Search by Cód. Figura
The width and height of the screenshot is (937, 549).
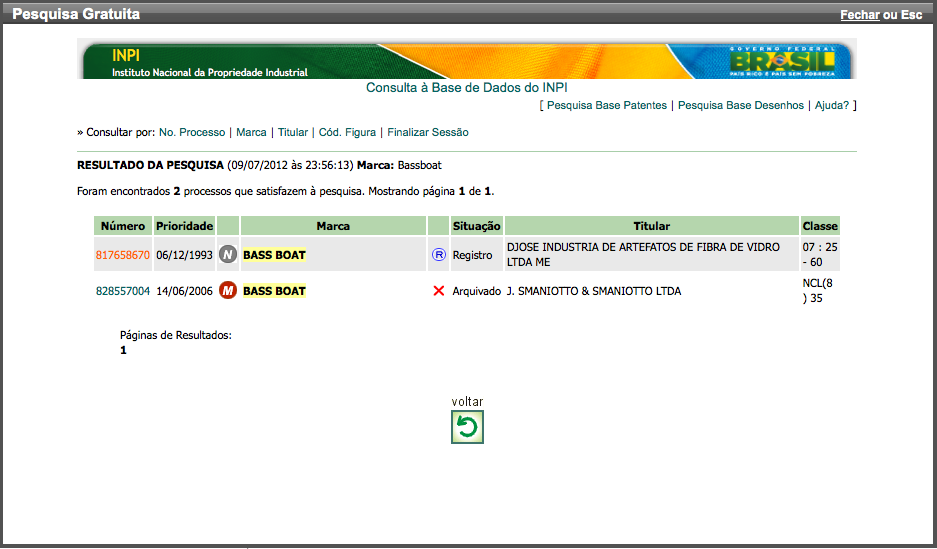click(347, 132)
